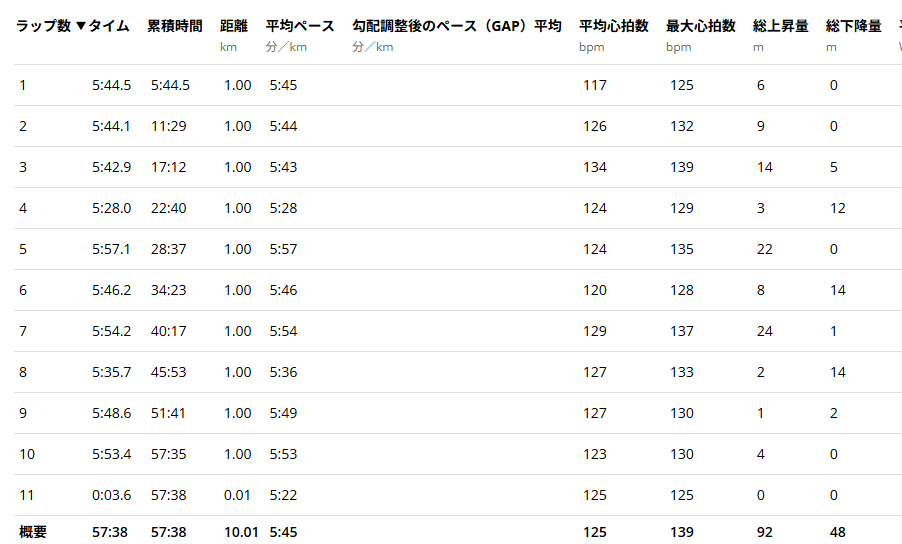The image size is (902, 544).
Task: Sort by the タイム column header
Action: [109, 26]
